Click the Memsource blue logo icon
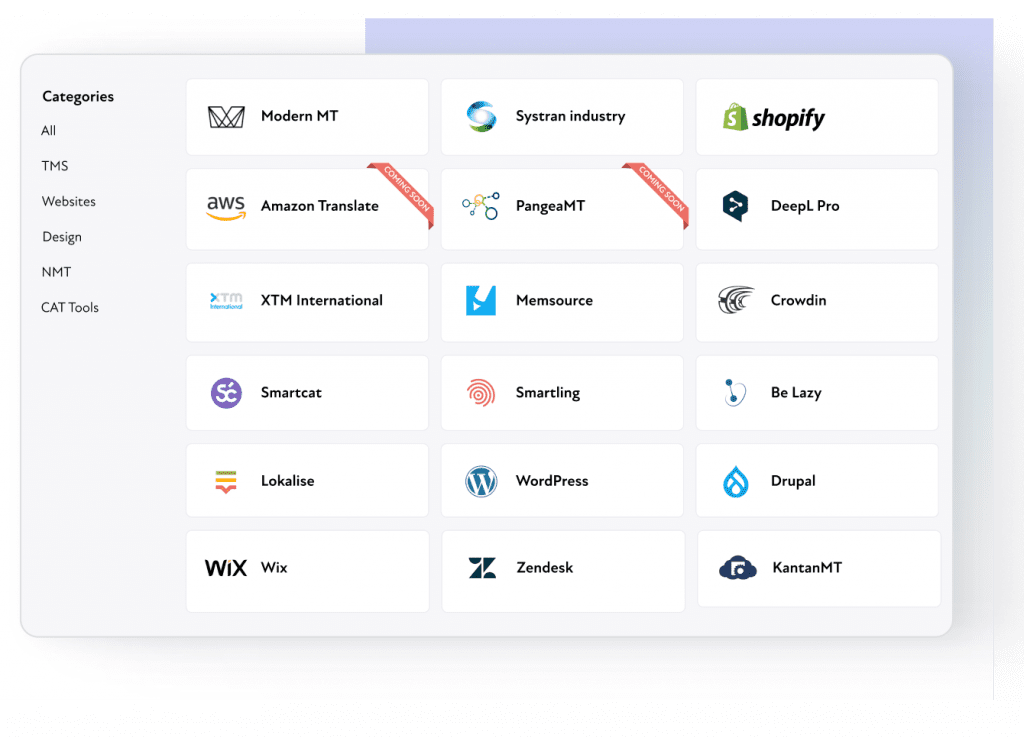Viewport: 1024px width, 738px height. point(481,300)
